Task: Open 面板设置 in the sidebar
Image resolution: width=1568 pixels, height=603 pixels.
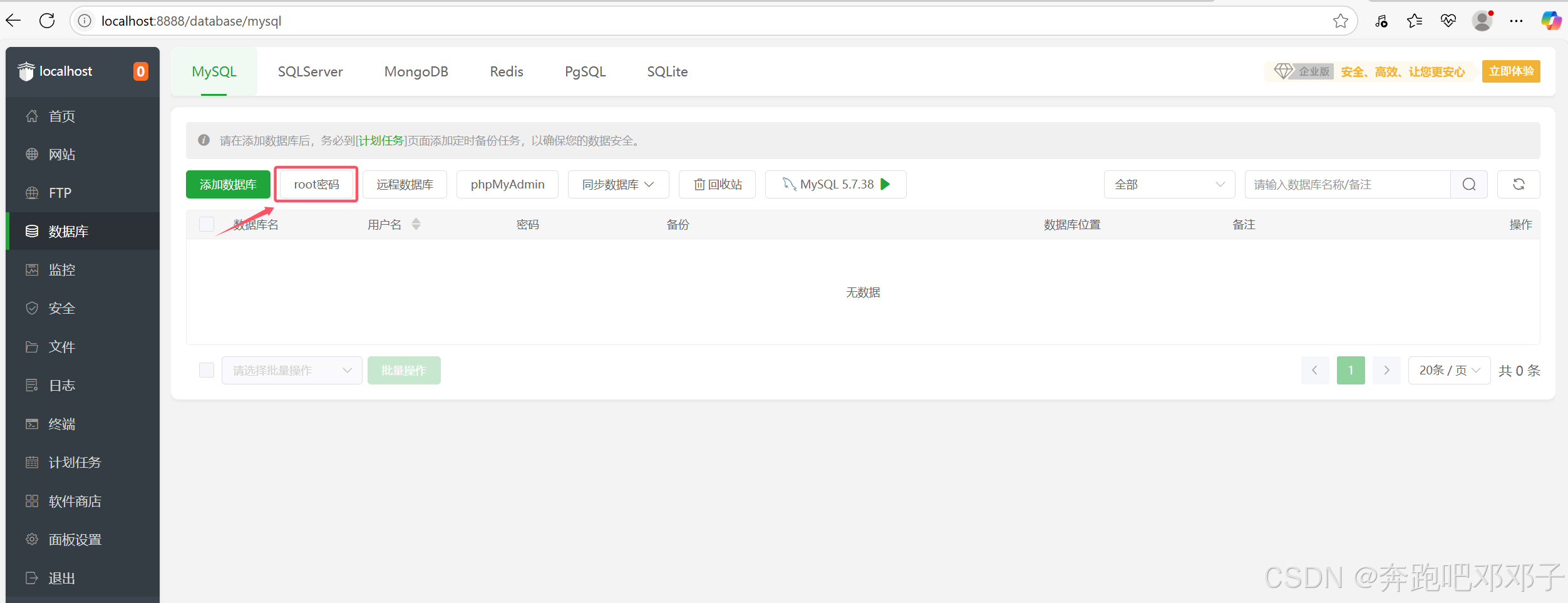Action: click(83, 540)
